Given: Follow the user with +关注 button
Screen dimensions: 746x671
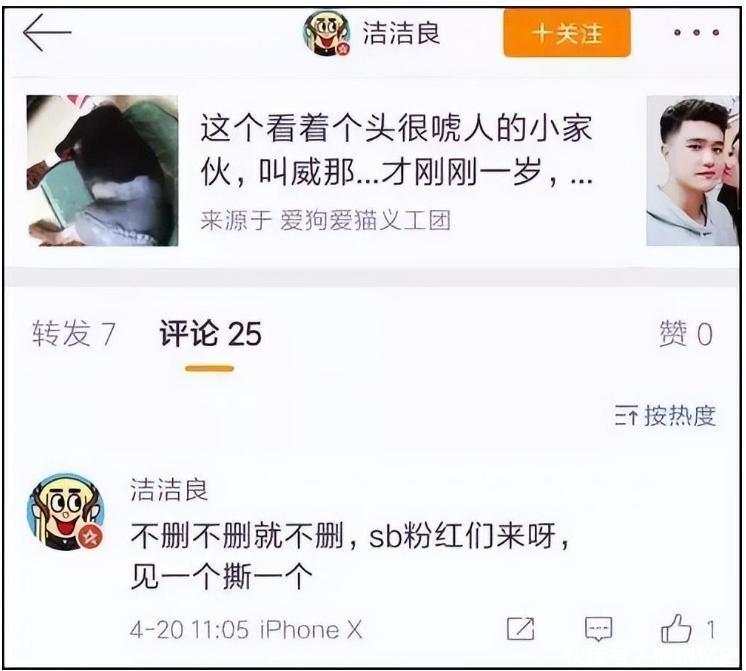Looking at the screenshot, I should click(567, 33).
